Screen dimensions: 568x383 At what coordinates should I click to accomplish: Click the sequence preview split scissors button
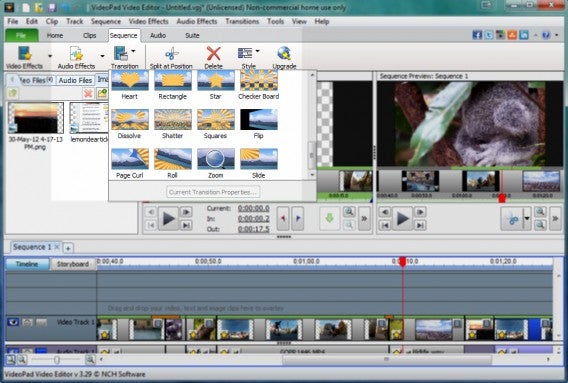(513, 218)
